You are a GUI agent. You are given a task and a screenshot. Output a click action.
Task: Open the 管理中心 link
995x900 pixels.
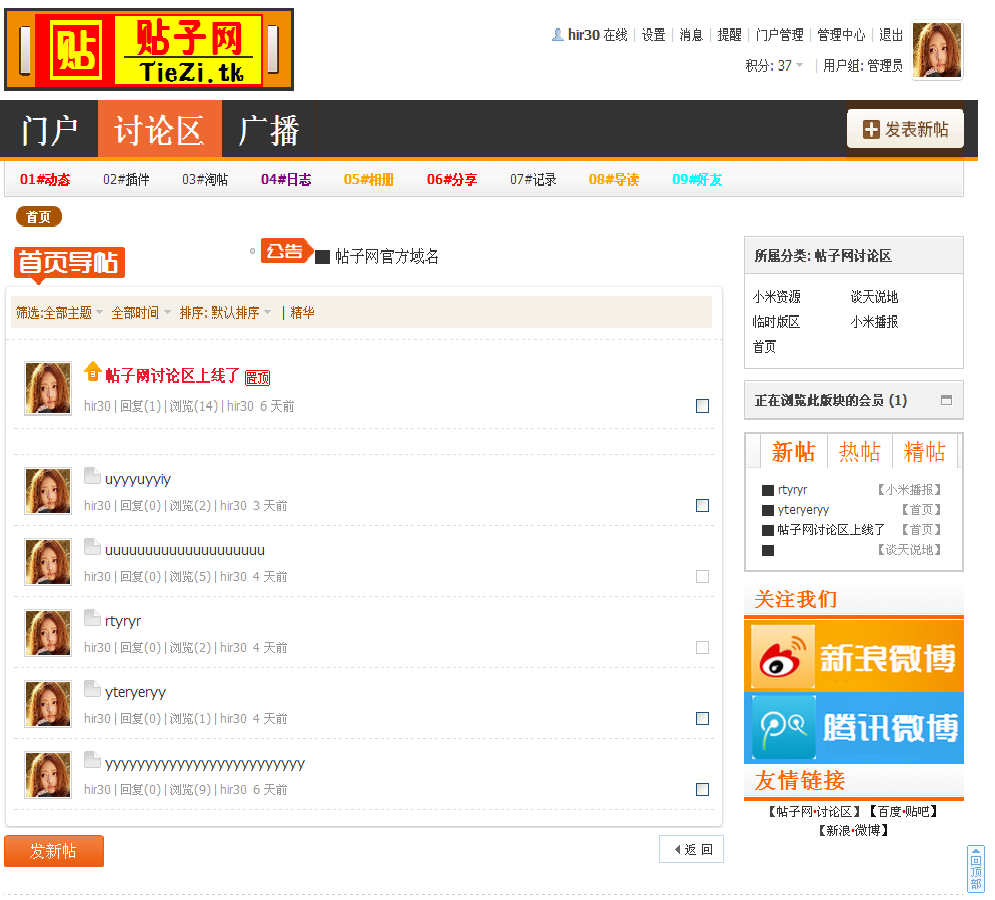pyautogui.click(x=841, y=35)
